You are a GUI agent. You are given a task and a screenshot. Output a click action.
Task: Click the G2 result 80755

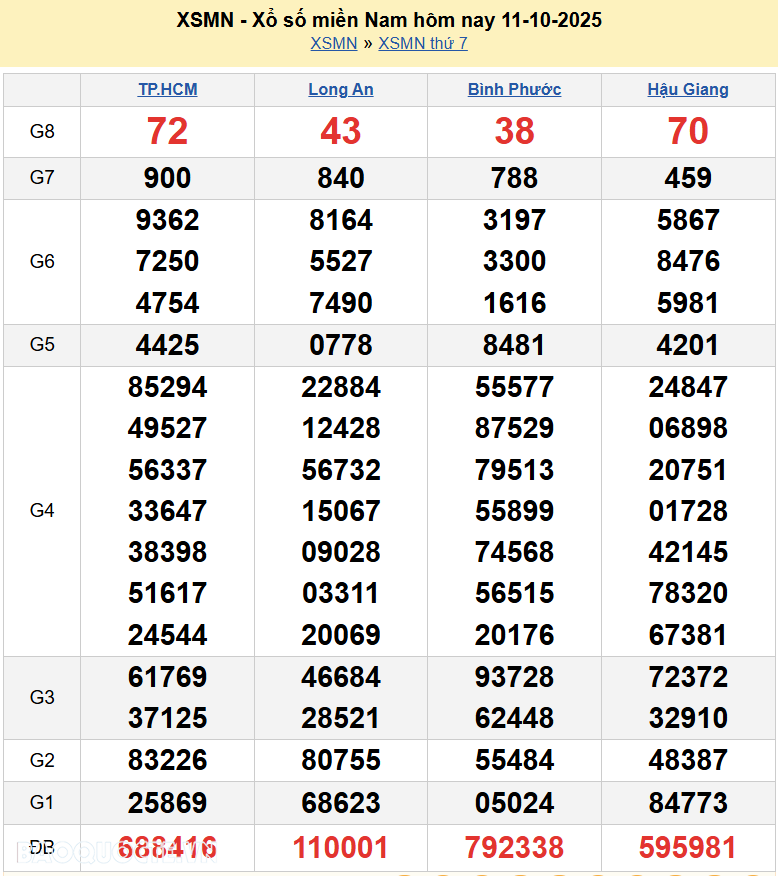pyautogui.click(x=340, y=760)
